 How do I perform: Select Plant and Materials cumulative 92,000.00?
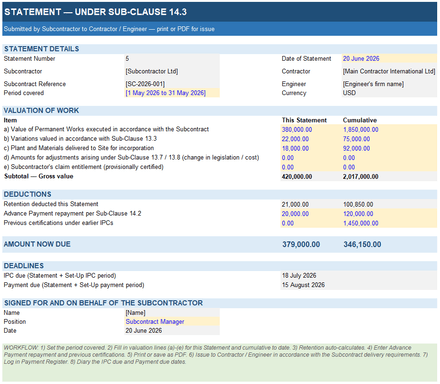[389, 148]
